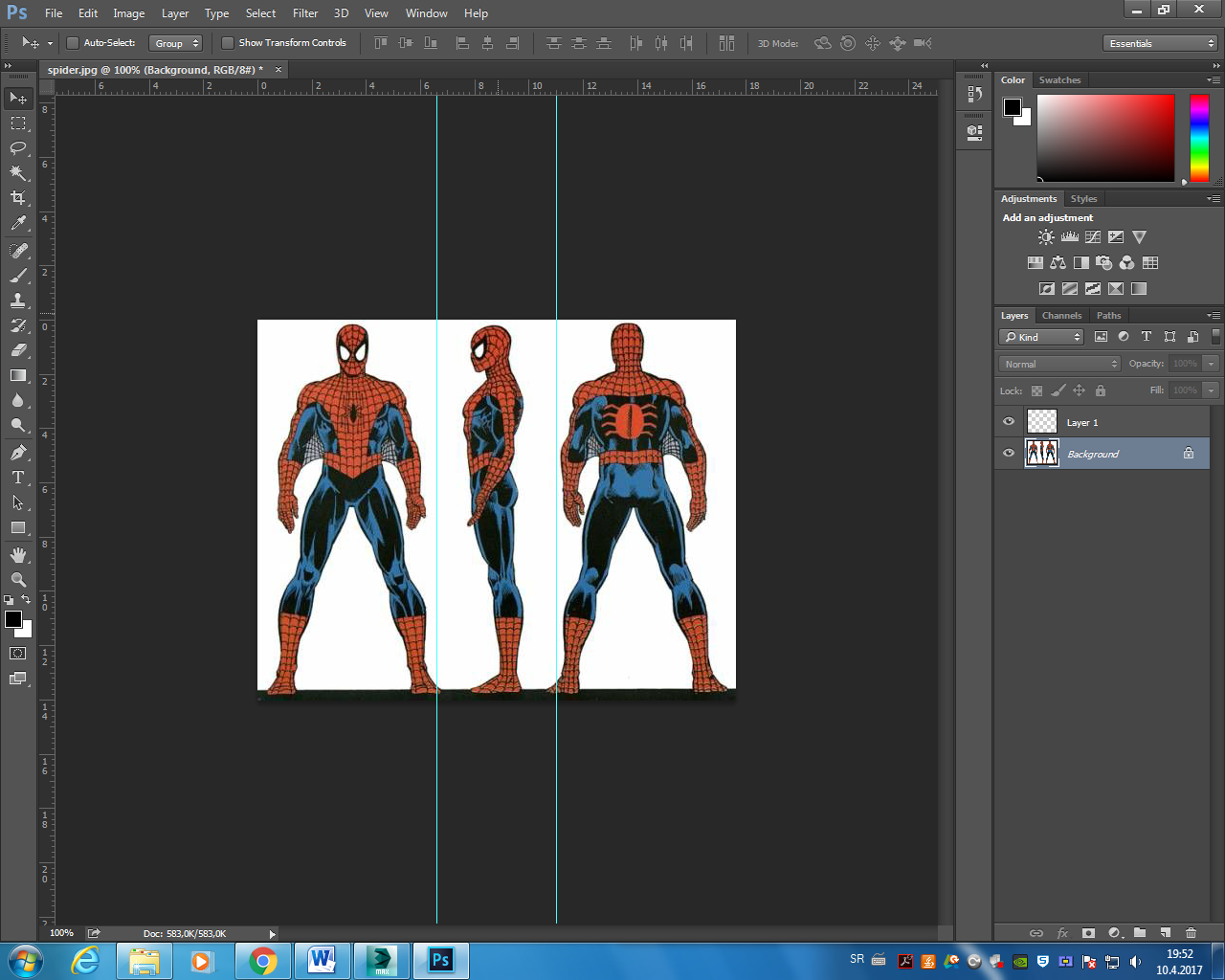Open the Layer menu
The width and height of the screenshot is (1225, 980).
point(175,13)
